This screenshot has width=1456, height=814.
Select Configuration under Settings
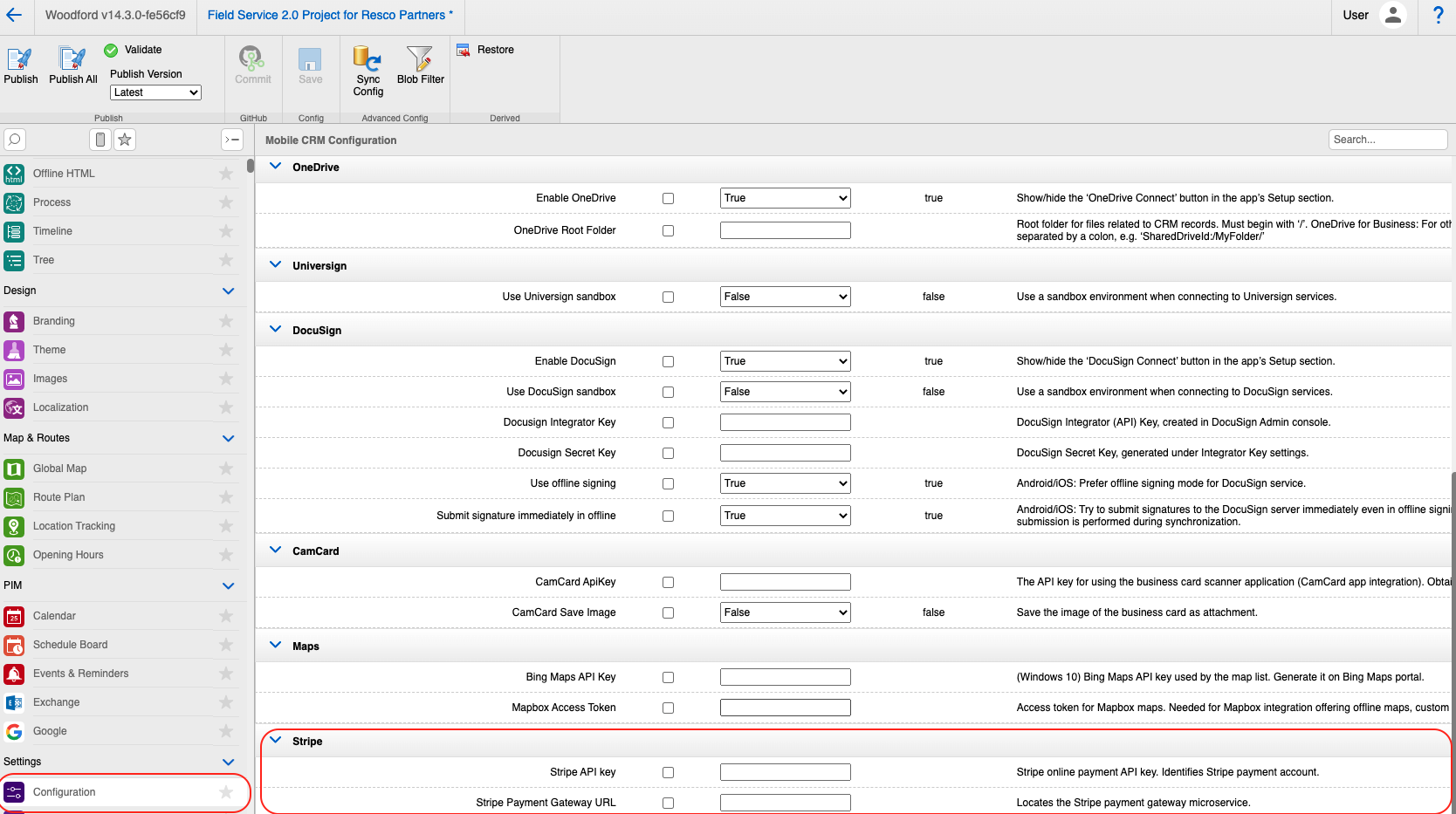(65, 792)
